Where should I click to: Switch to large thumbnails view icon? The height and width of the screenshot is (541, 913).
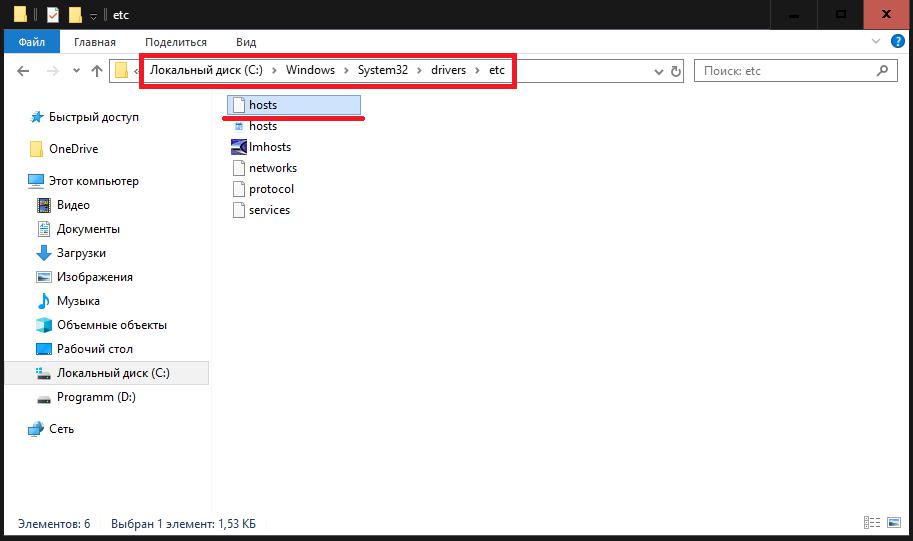click(x=894, y=523)
